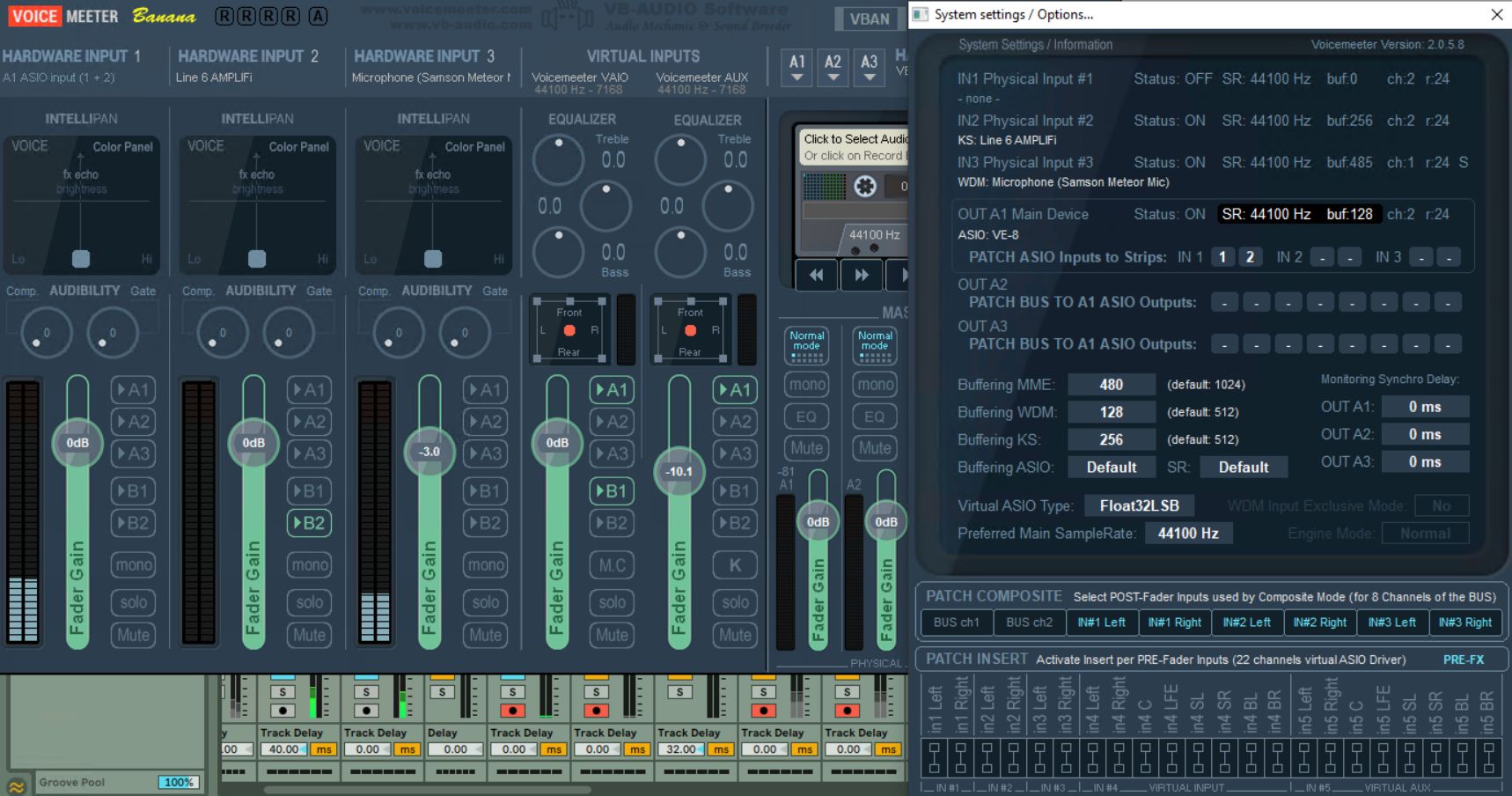
Task: Select IN#1 Left in Patch Composite
Action: [x=1102, y=623]
